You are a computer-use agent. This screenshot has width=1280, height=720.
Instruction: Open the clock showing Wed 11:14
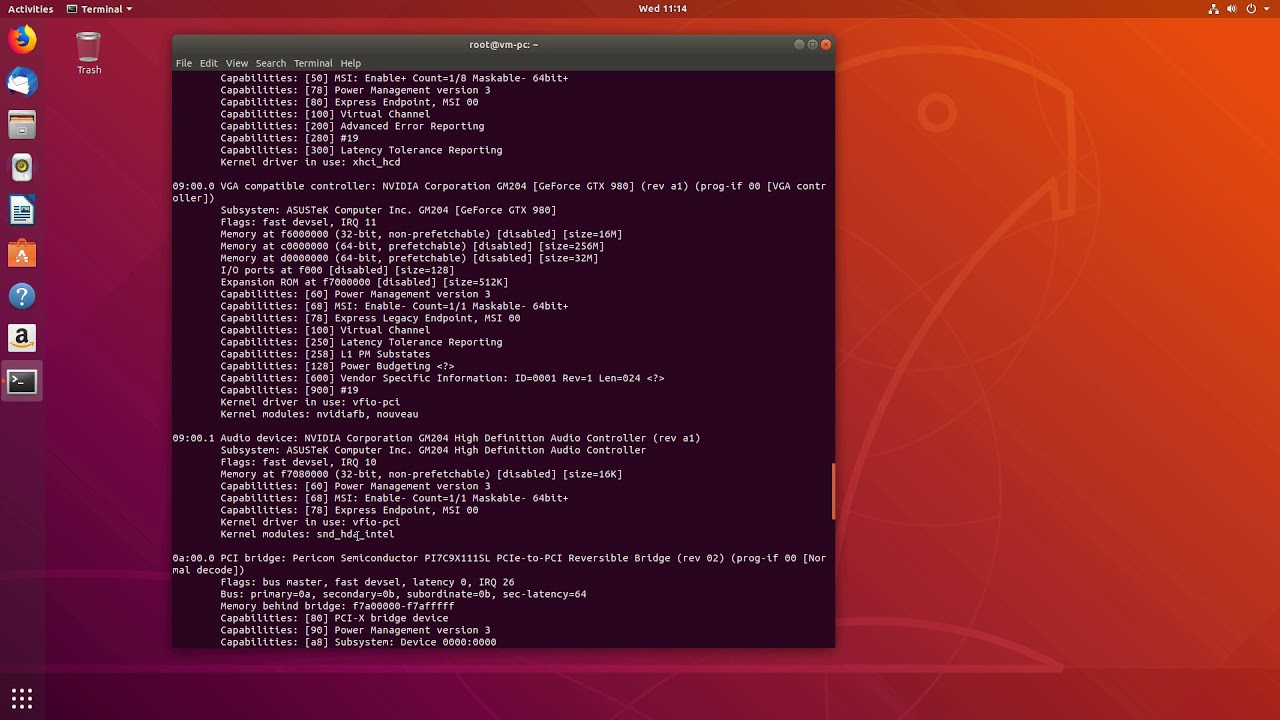(x=662, y=9)
